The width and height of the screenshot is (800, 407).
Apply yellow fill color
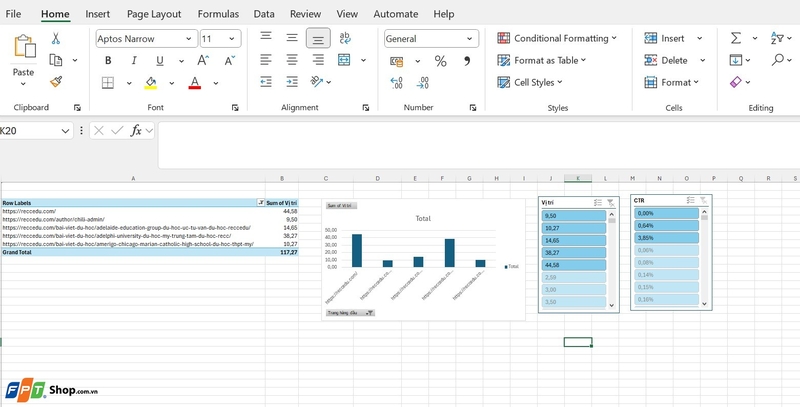[151, 83]
